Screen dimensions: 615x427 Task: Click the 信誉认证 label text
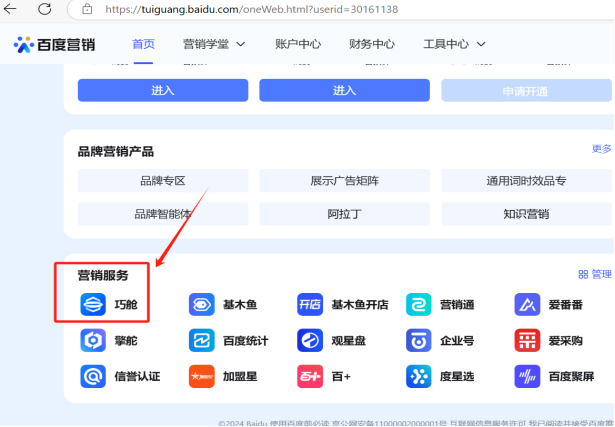pos(137,377)
